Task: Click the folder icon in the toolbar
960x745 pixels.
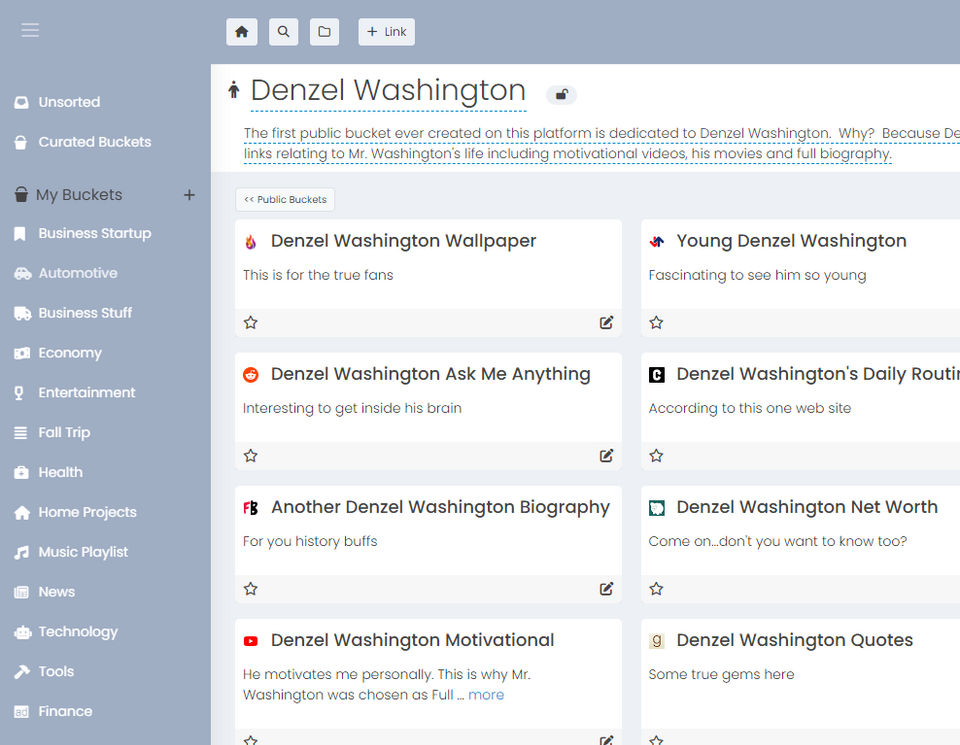Action: point(324,32)
